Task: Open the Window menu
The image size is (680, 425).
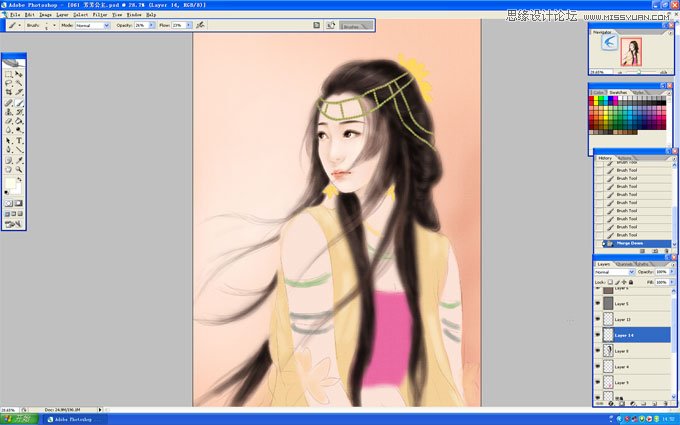Action: [x=134, y=14]
